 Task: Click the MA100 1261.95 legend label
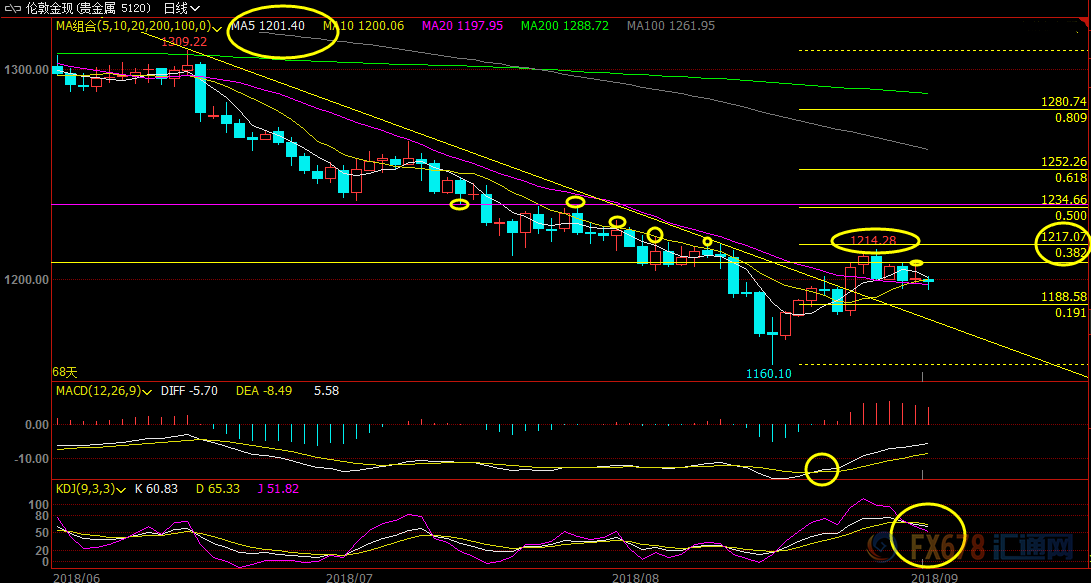(671, 26)
